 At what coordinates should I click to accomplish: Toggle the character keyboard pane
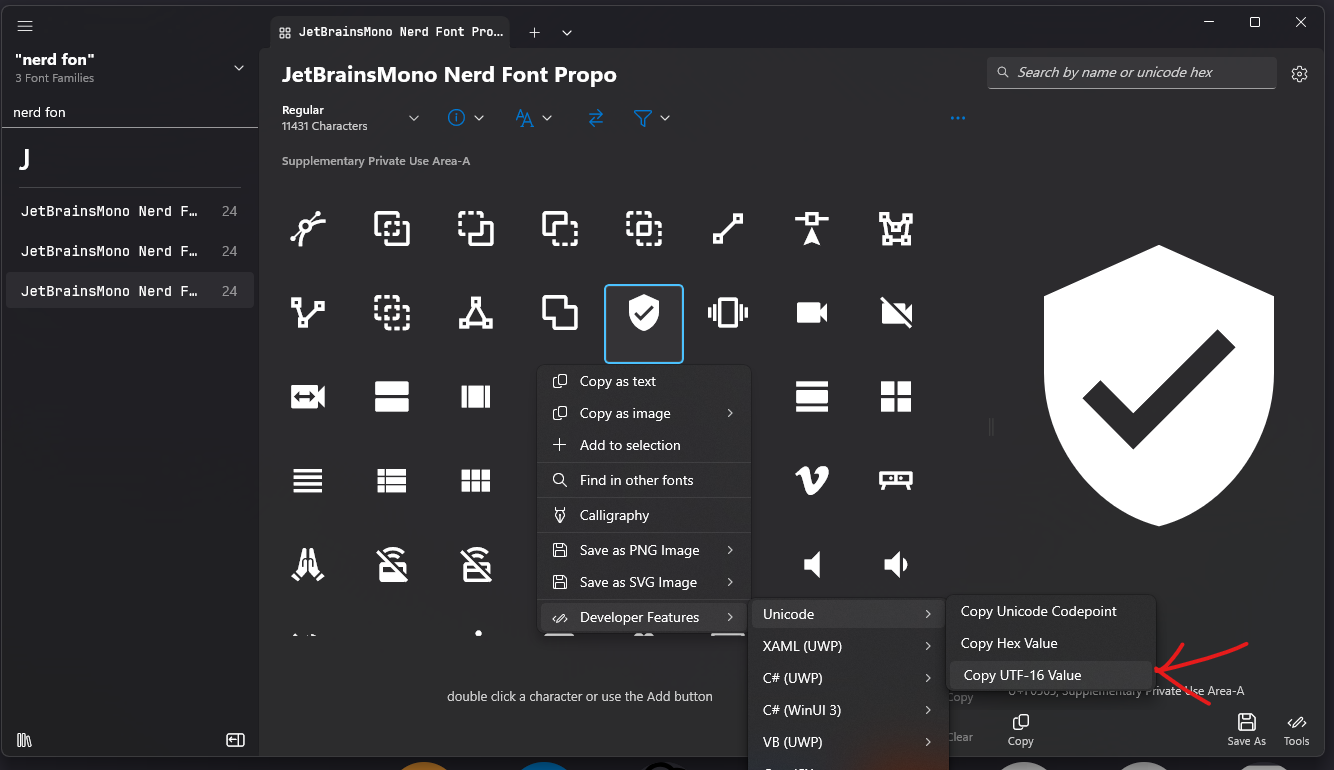[235, 740]
